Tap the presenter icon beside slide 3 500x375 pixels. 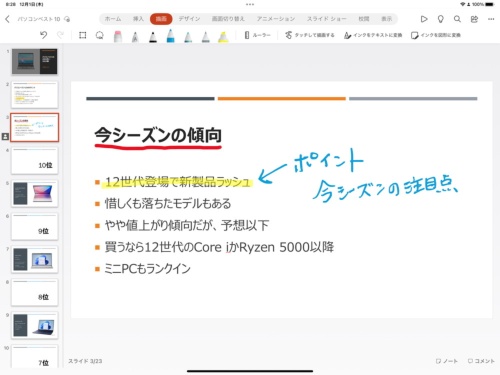(5, 136)
